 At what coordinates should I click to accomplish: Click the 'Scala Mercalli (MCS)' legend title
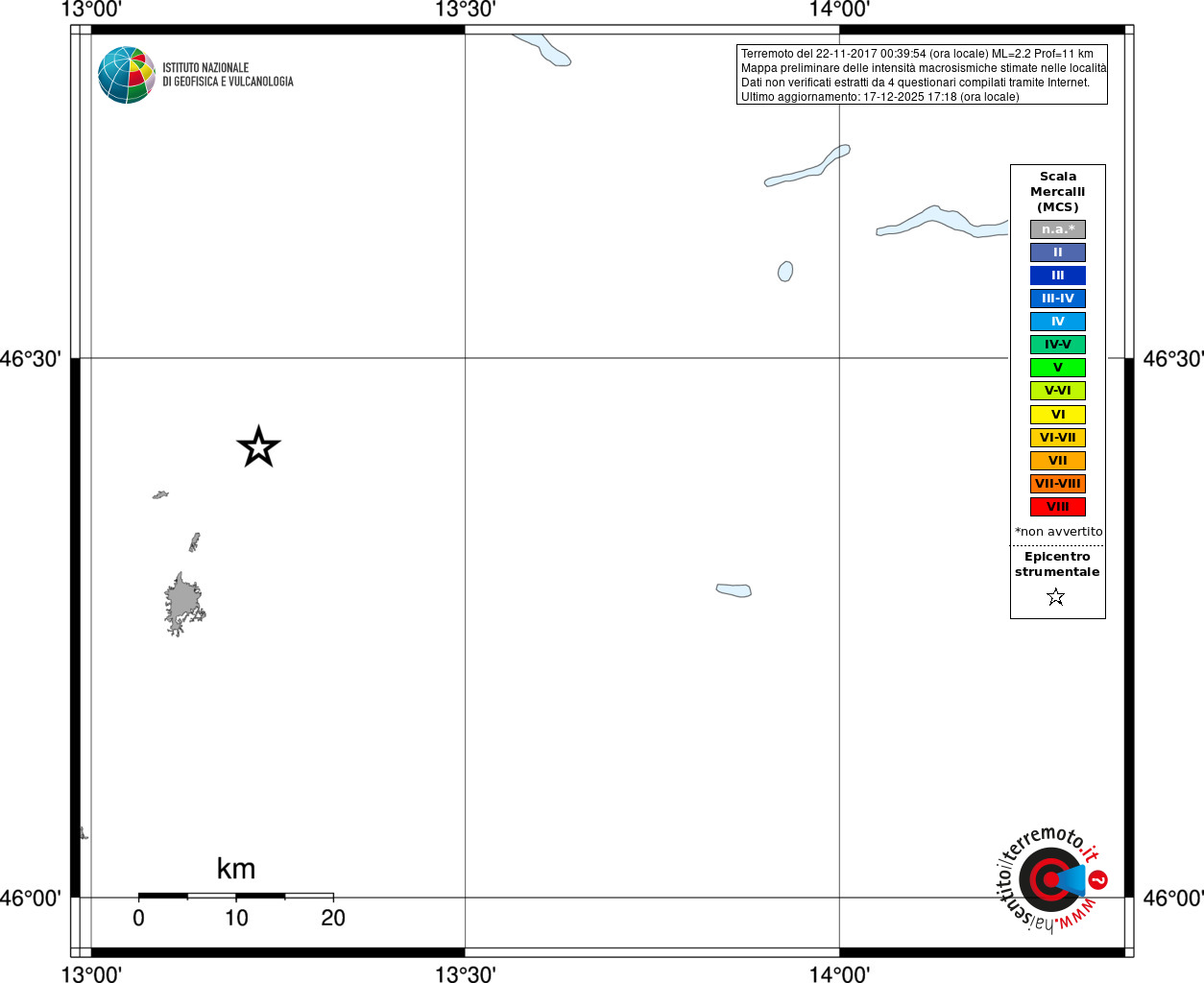1058,192
